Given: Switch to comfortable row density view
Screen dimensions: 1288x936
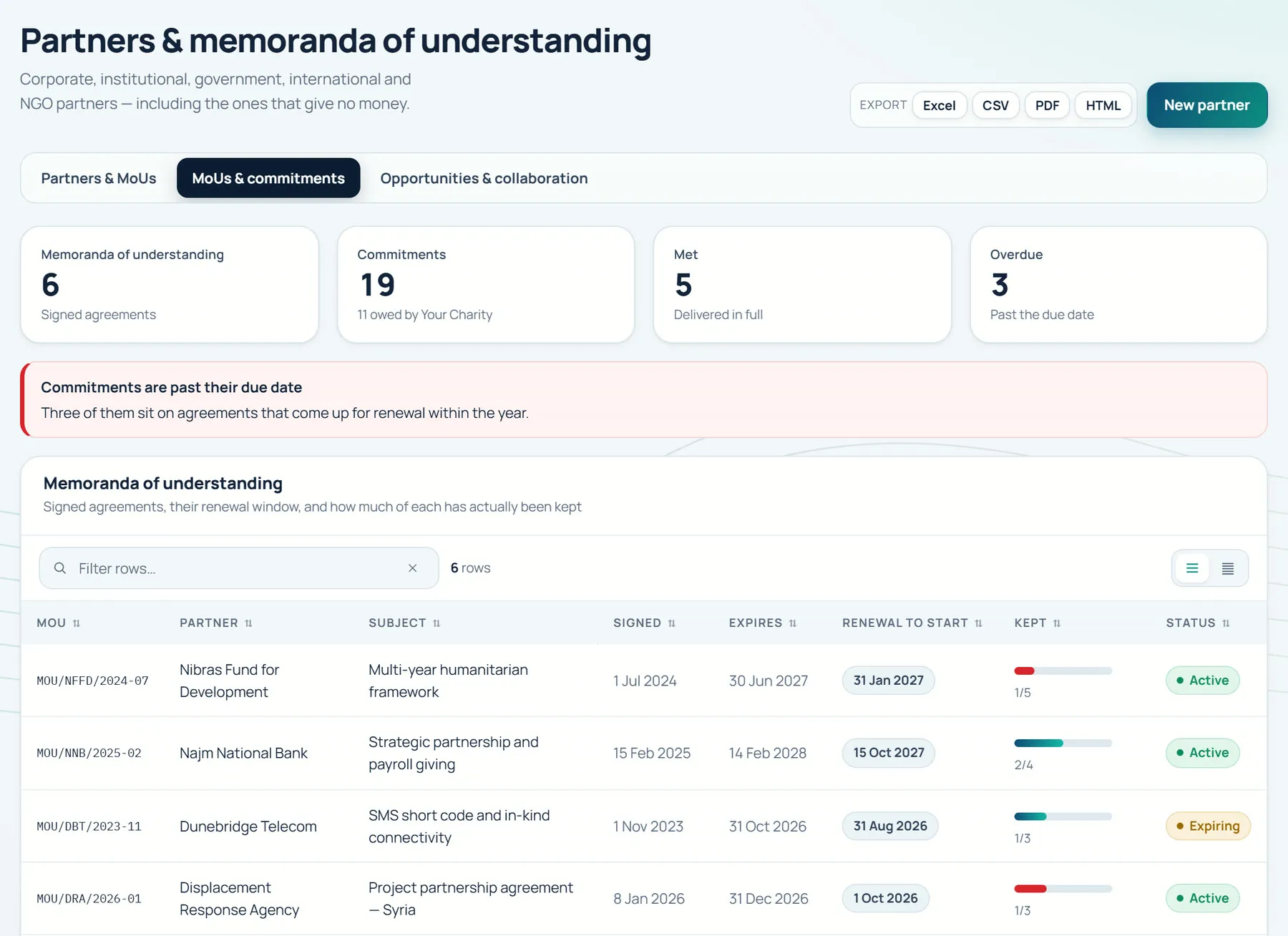Looking at the screenshot, I should (1192, 568).
